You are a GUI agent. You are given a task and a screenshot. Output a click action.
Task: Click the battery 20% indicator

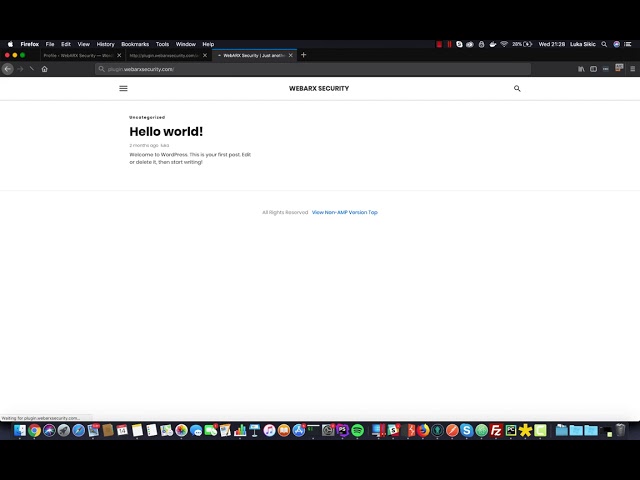[x=522, y=44]
